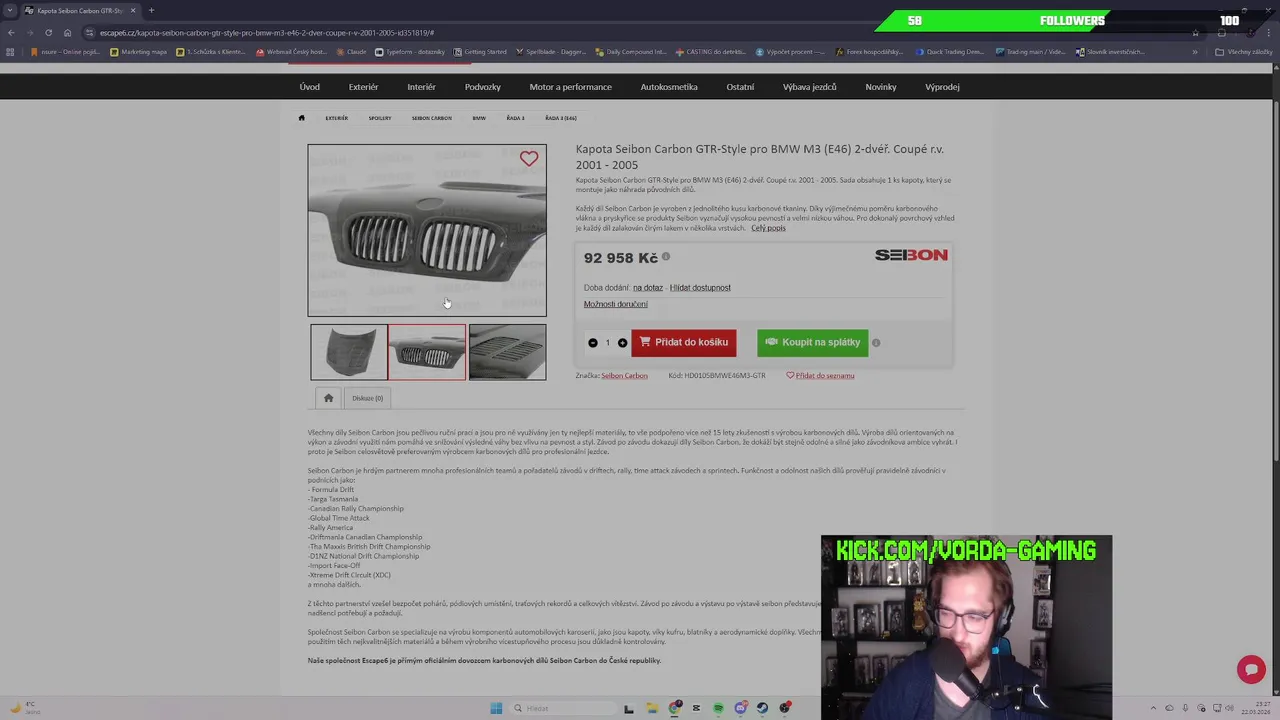Select the middle grille thumbnail image
Image resolution: width=1280 pixels, height=720 pixels.
[x=427, y=352]
